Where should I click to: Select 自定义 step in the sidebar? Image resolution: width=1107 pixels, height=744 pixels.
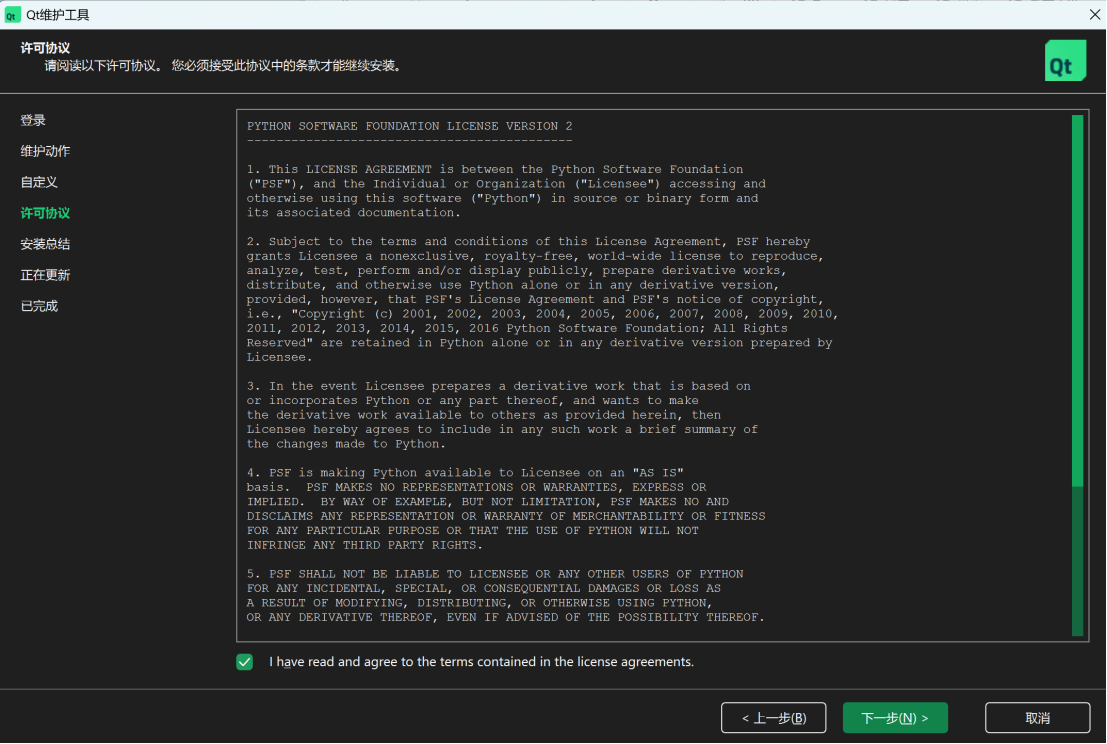coord(40,182)
